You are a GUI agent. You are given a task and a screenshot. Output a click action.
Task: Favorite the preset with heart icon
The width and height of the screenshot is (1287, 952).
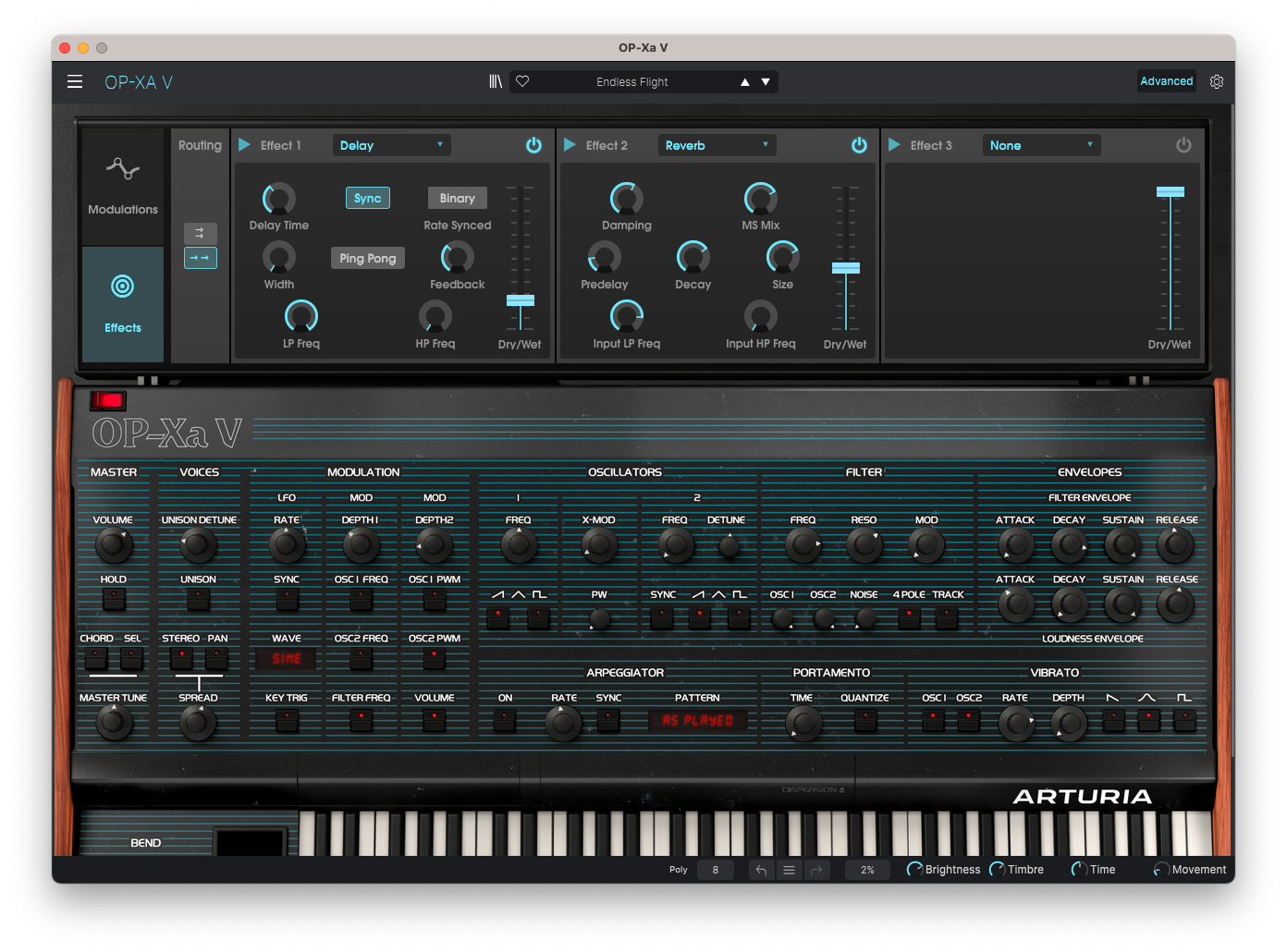(x=522, y=81)
